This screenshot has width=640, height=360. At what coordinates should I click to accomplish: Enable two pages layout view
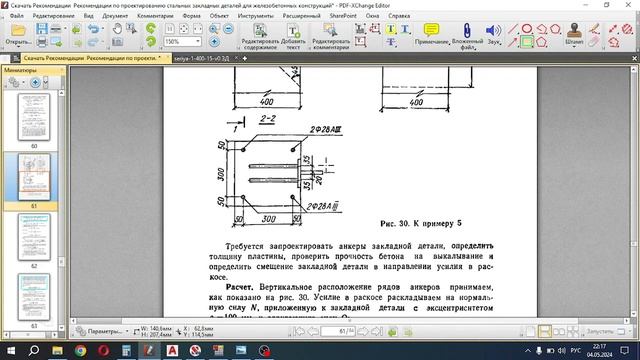tap(558, 331)
